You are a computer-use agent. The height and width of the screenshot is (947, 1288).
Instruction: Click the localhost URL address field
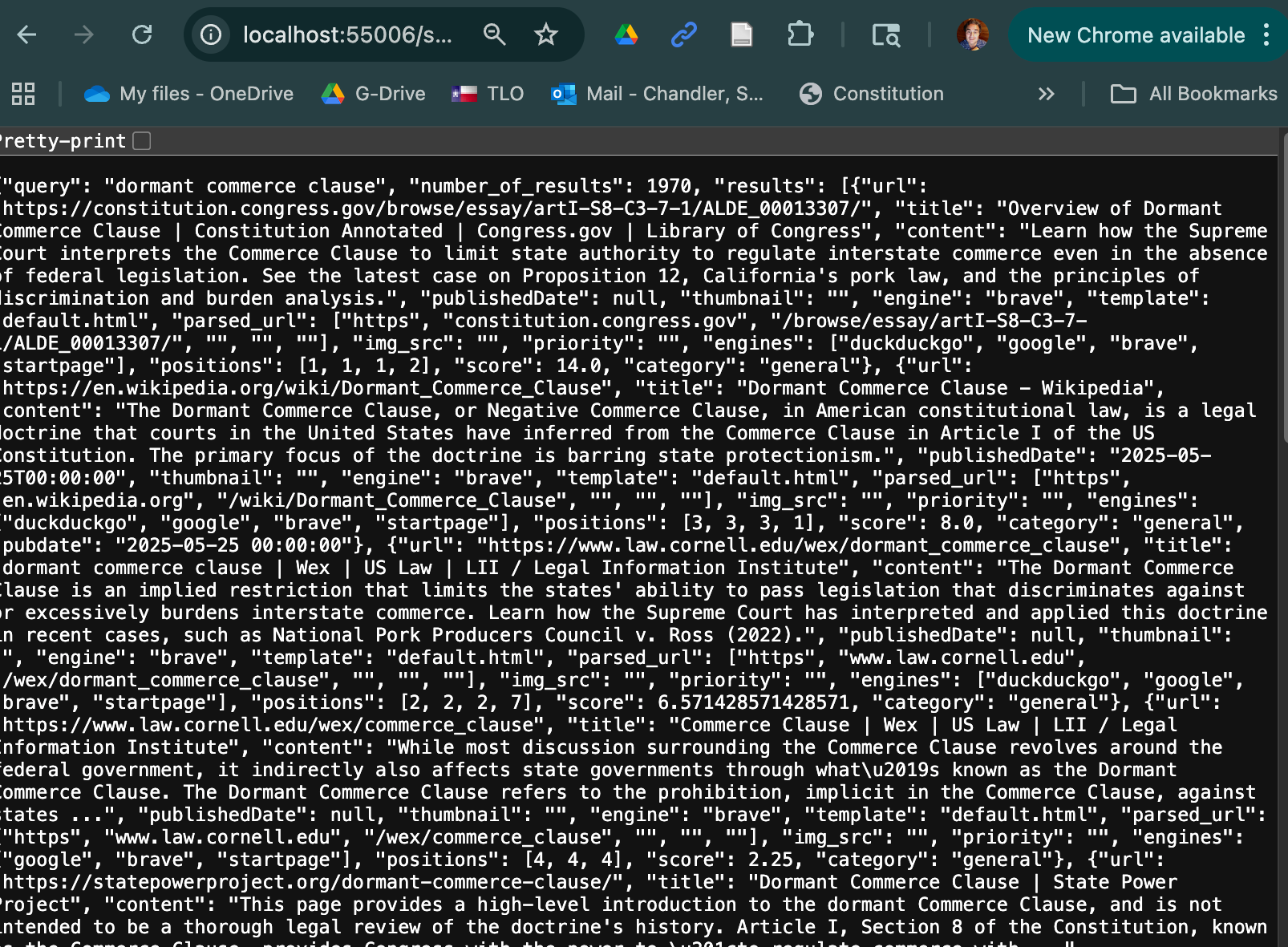pyautogui.click(x=347, y=34)
